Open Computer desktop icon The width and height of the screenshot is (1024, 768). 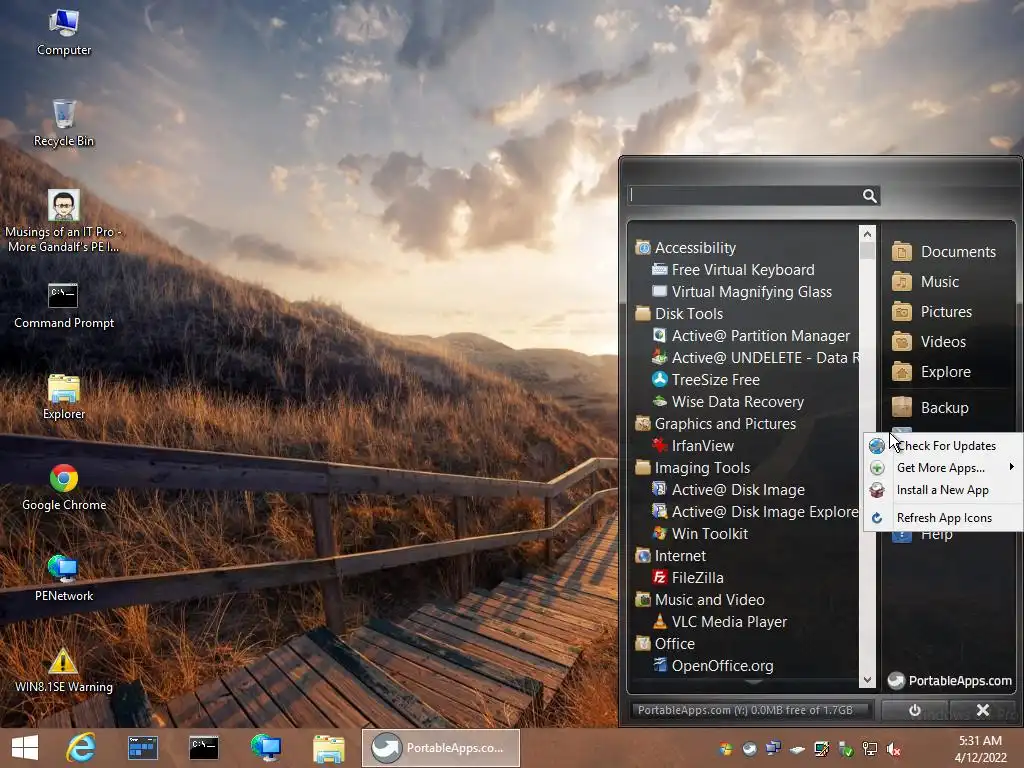point(63,33)
